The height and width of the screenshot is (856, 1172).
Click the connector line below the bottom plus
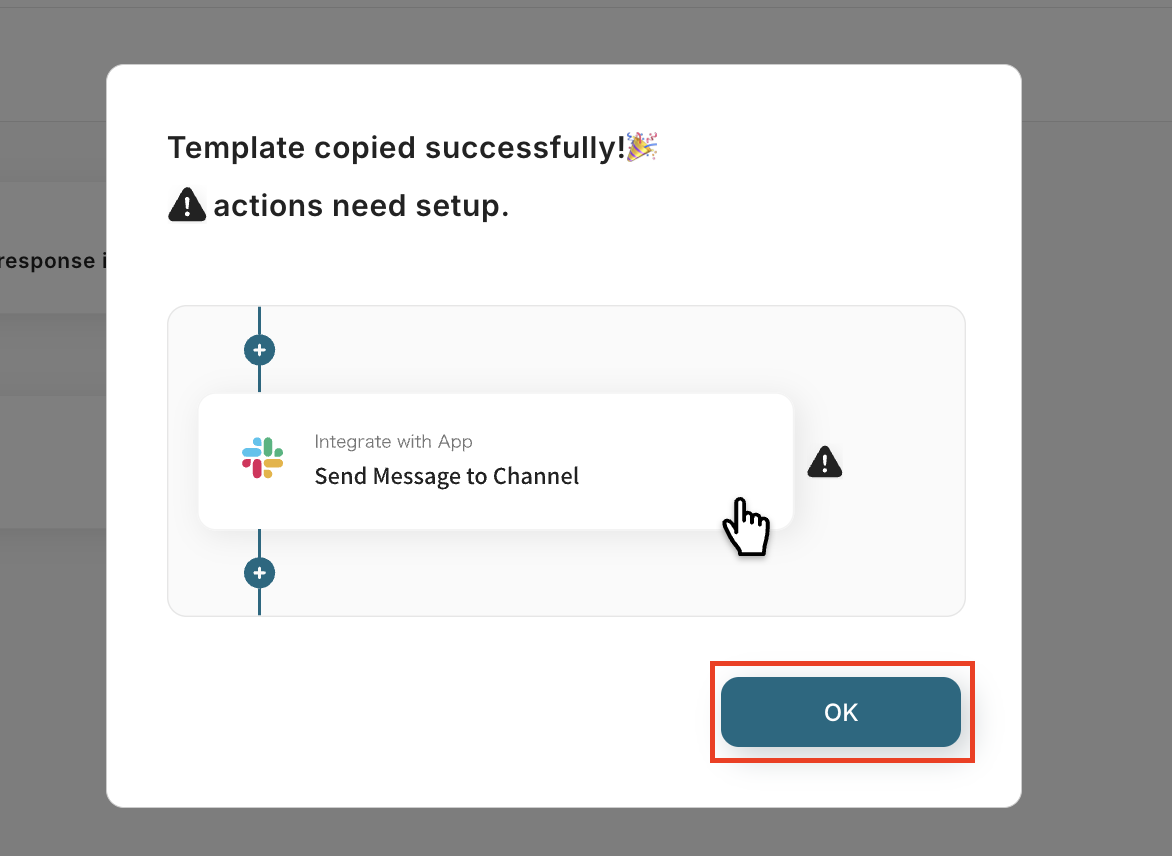[x=259, y=602]
